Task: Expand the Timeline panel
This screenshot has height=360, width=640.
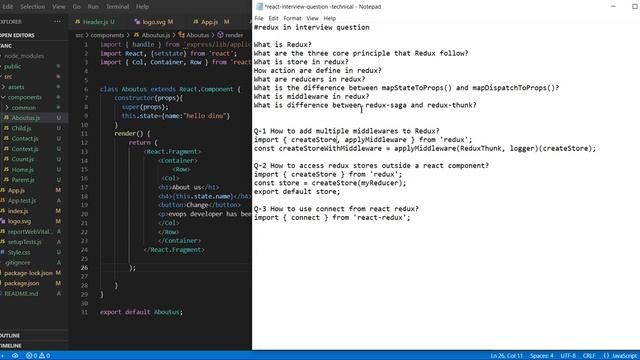Action: (11, 346)
